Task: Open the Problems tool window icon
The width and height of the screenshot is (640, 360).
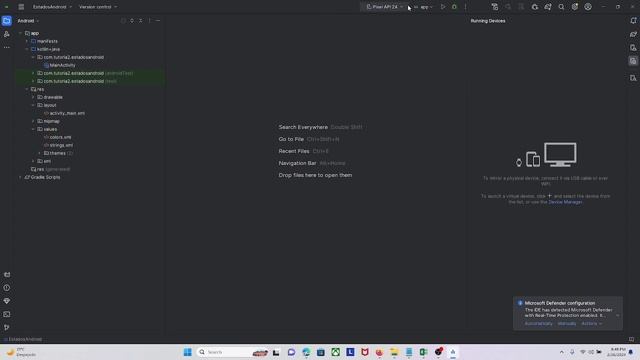Action: [7, 288]
